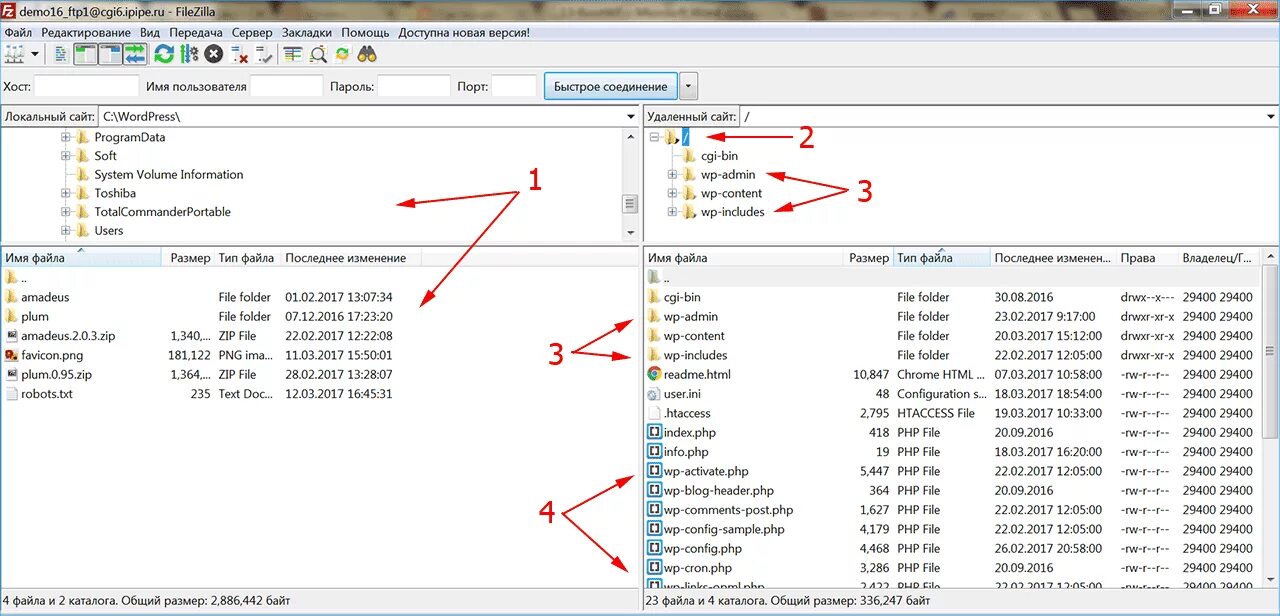The width and height of the screenshot is (1280, 616).
Task: Click readme.html Chrome icon
Action: (654, 374)
